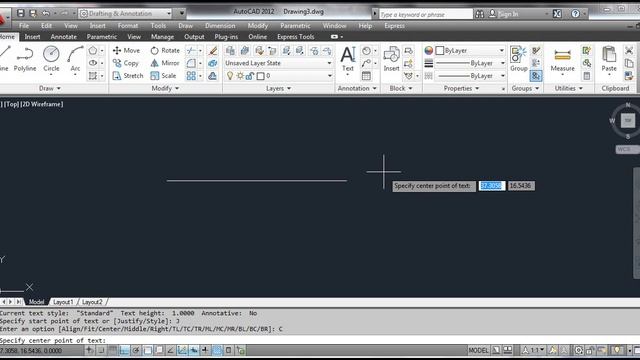This screenshot has width=640, height=360.
Task: Click the Table annotation icon
Action: (366, 76)
